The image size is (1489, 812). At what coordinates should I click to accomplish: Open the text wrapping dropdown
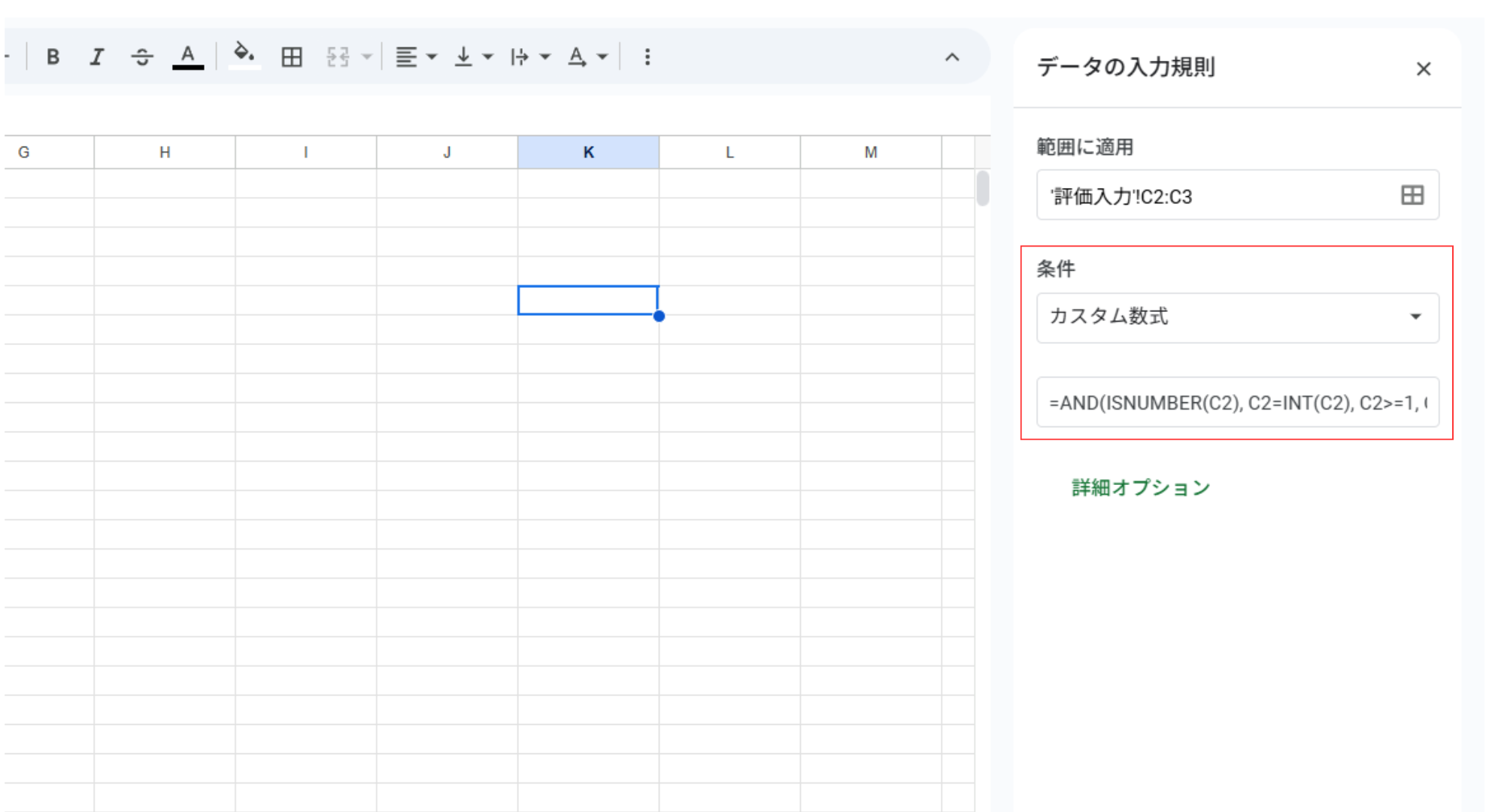pos(530,57)
